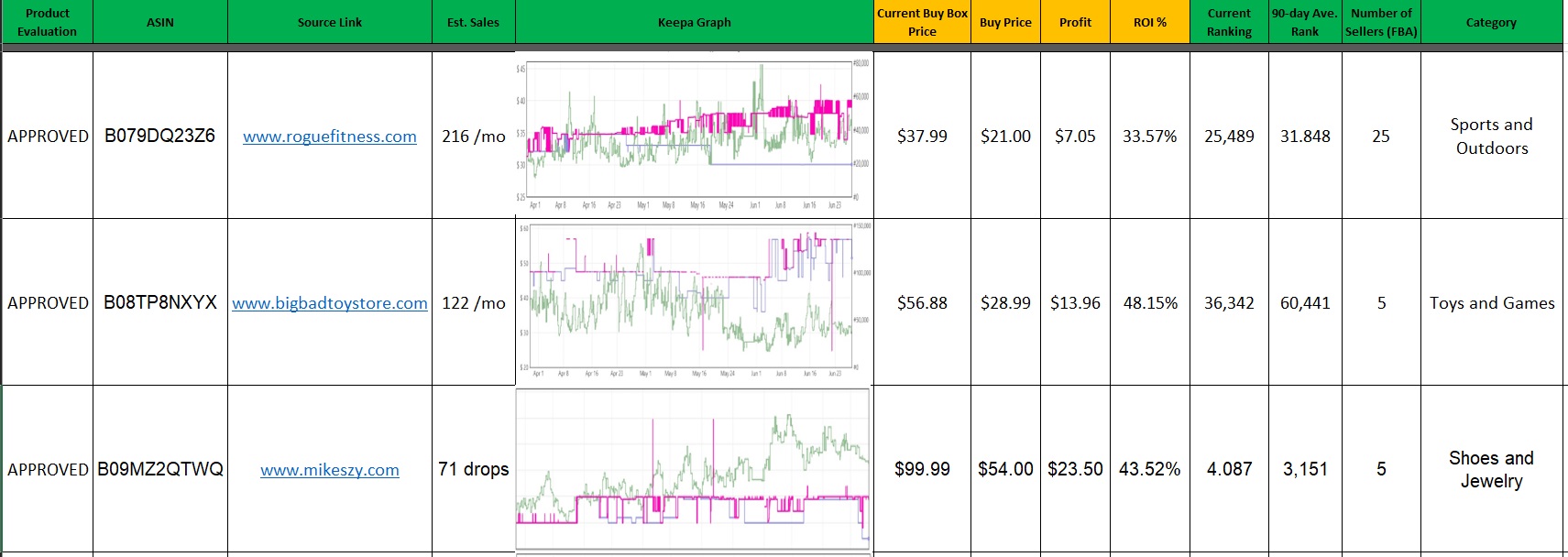Select the Profit column header
This screenshot has height=557, width=1568.
1075,22
